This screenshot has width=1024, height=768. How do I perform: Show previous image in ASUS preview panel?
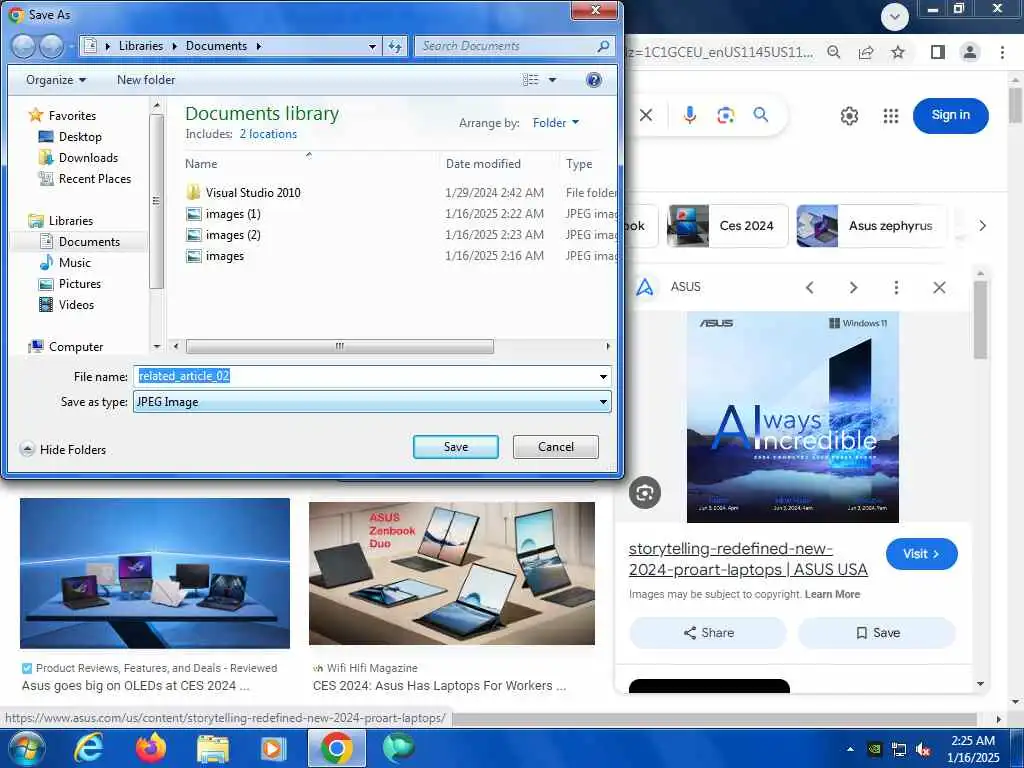[x=810, y=287]
